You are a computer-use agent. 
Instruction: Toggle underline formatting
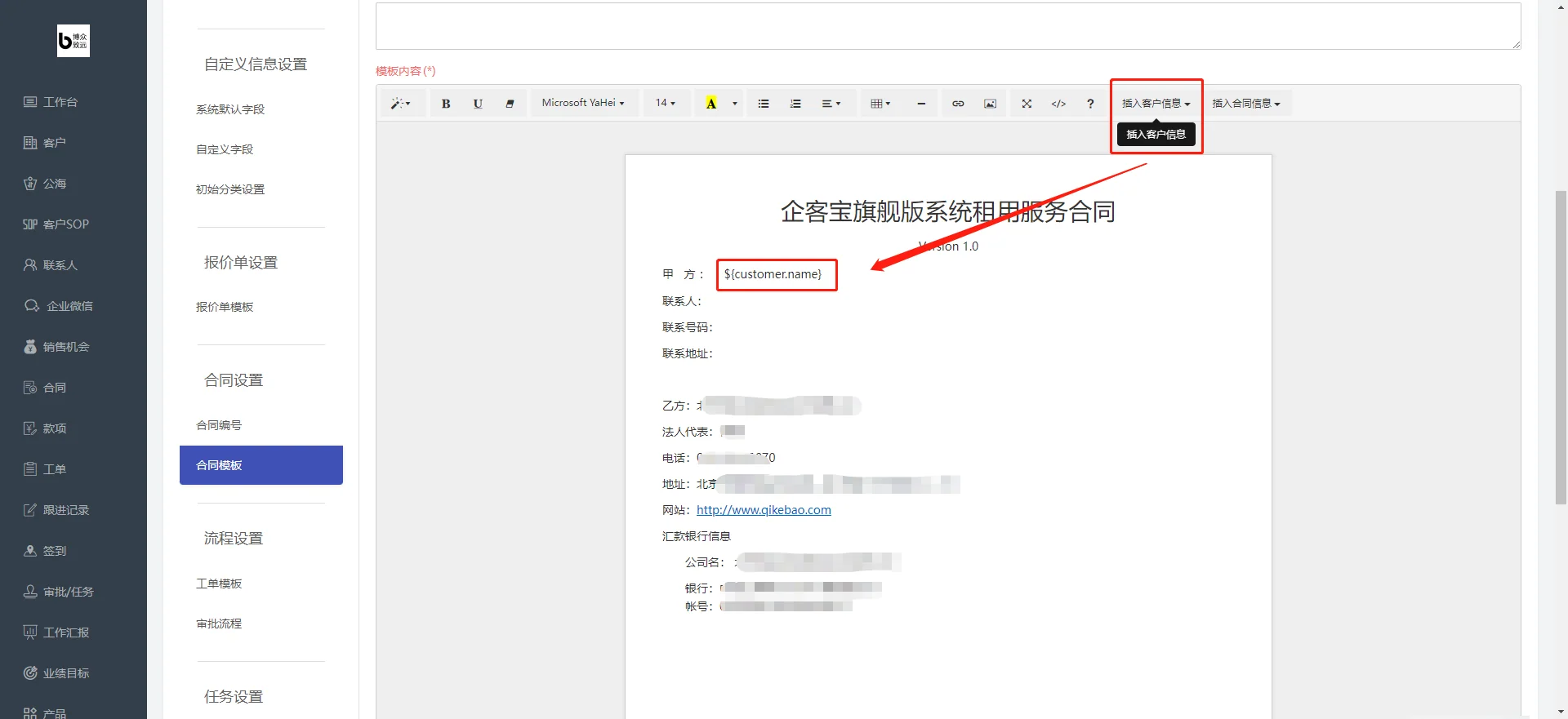click(478, 104)
